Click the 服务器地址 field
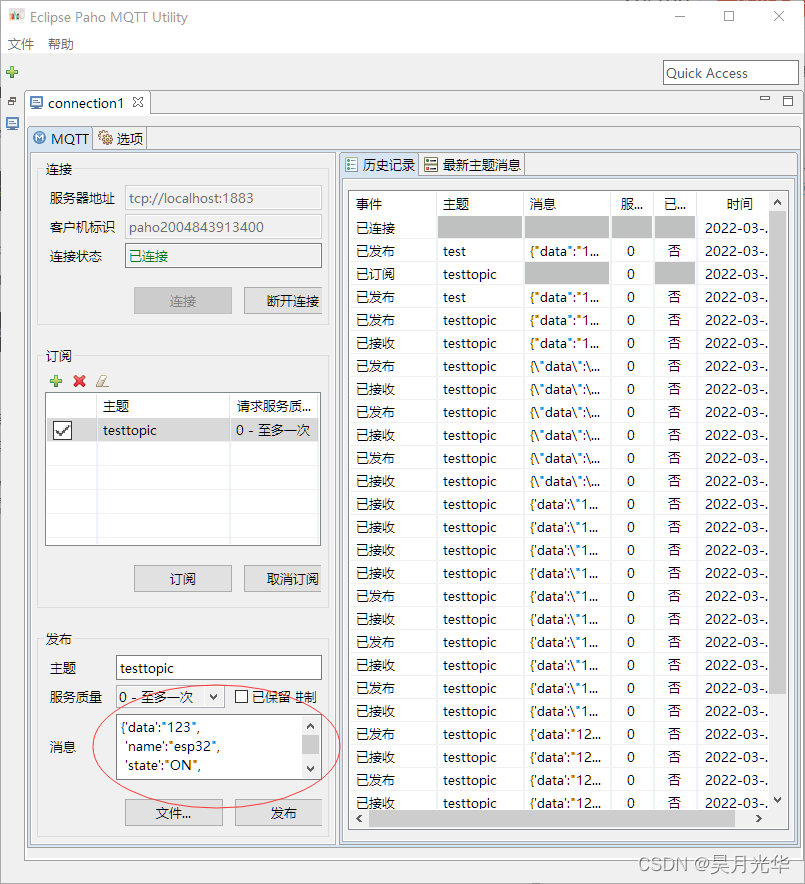This screenshot has width=805, height=884. click(223, 198)
